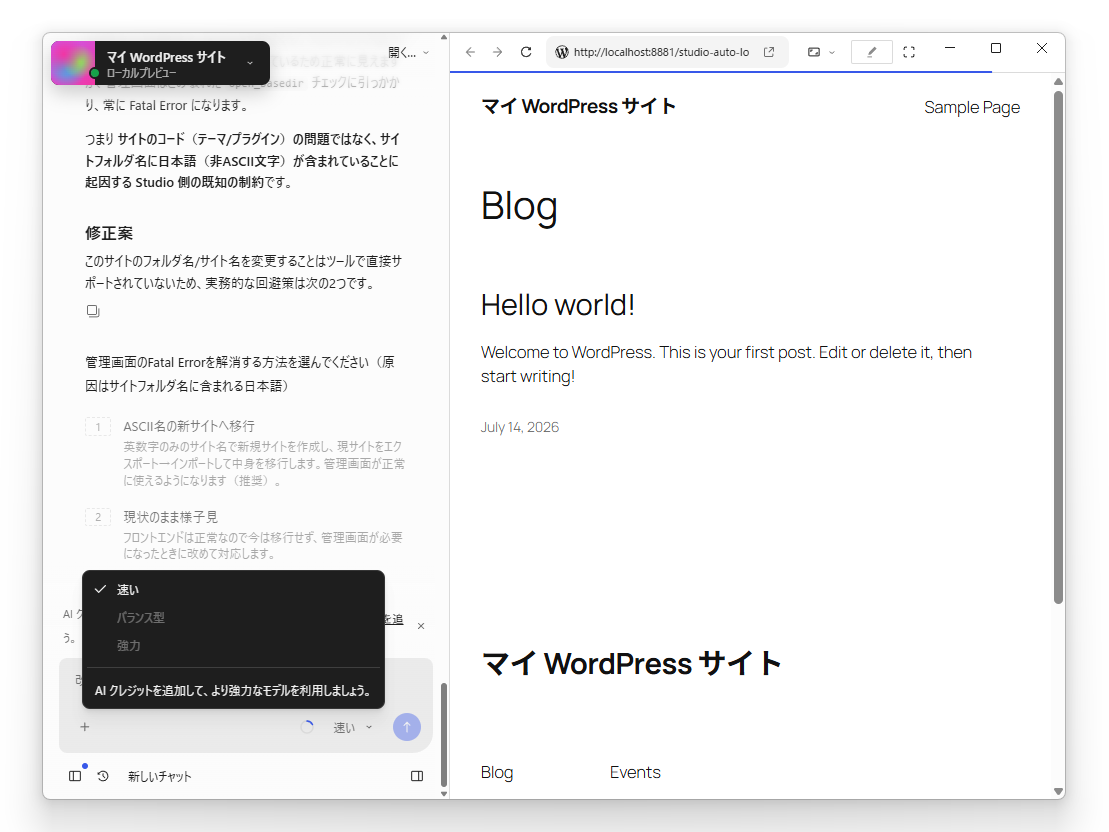Select the バランス型 model option
The height and width of the screenshot is (832, 1109).
click(x=233, y=618)
